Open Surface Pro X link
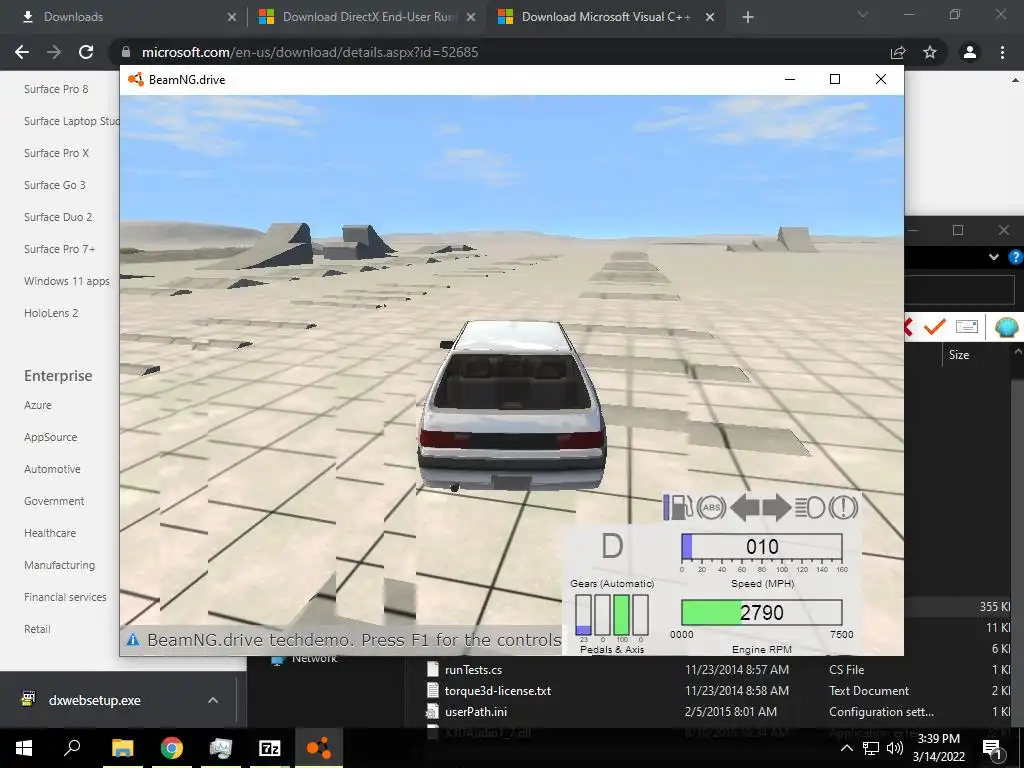1024x768 pixels. pos(56,153)
